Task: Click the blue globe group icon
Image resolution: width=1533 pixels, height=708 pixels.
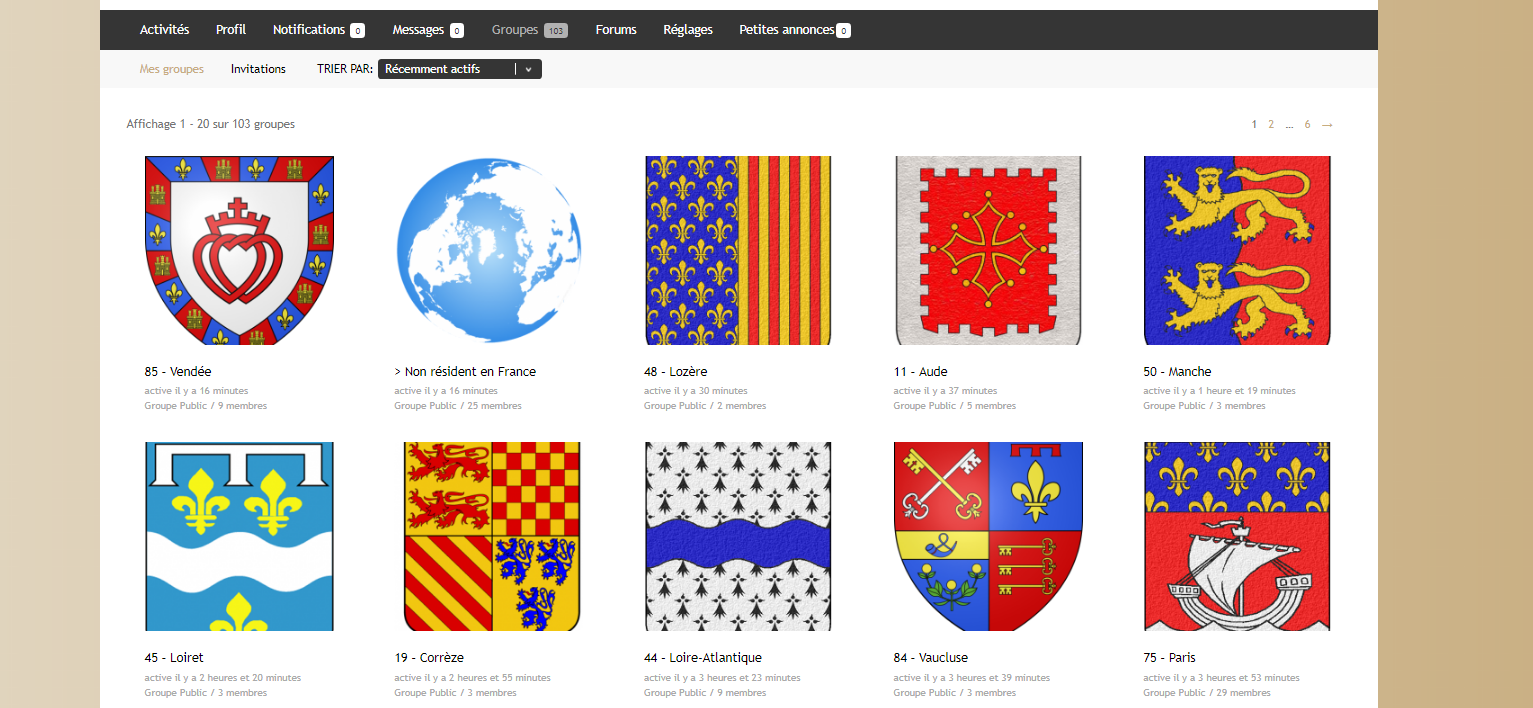Action: (488, 250)
